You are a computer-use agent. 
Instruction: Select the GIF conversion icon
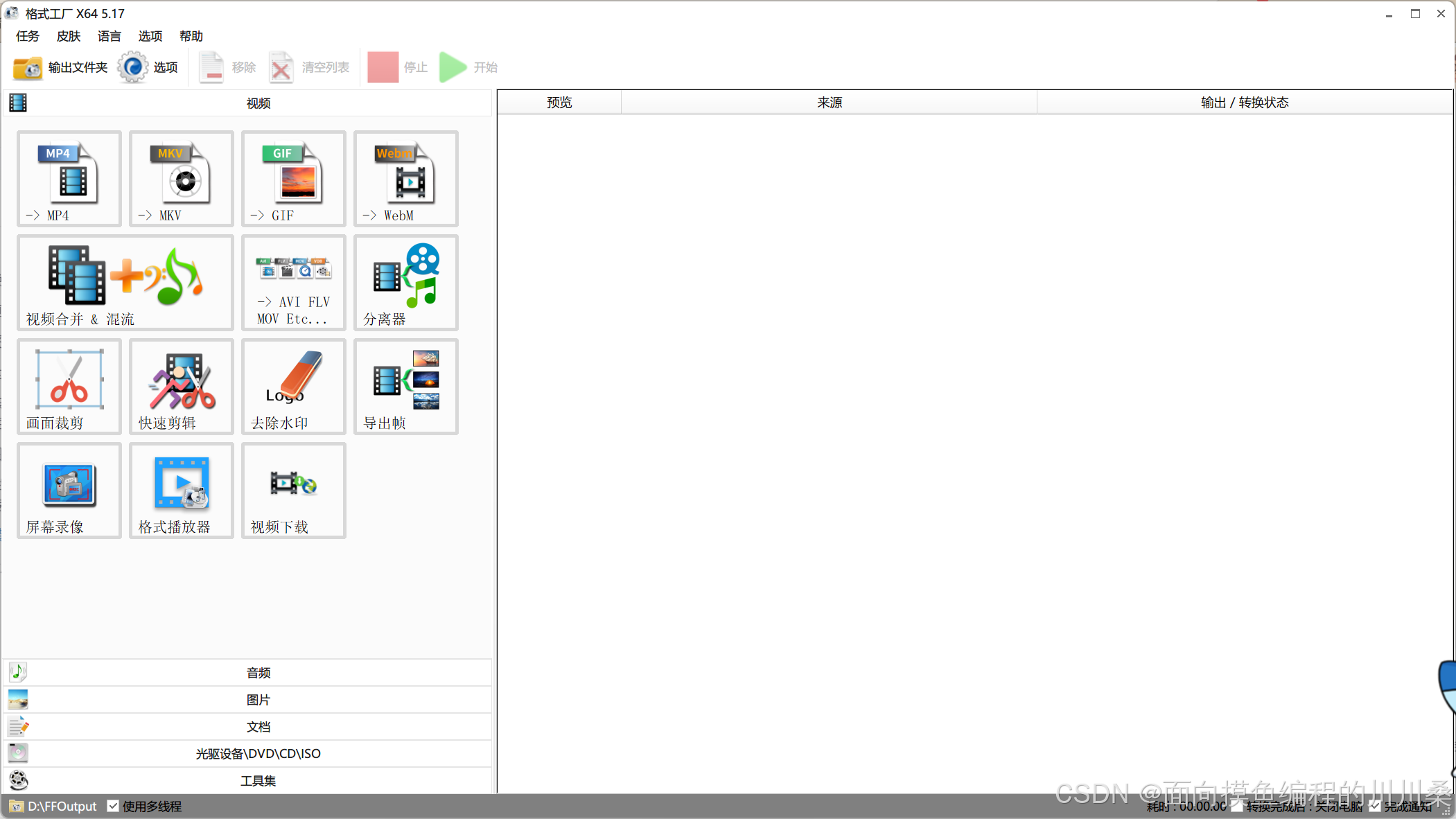tap(293, 178)
